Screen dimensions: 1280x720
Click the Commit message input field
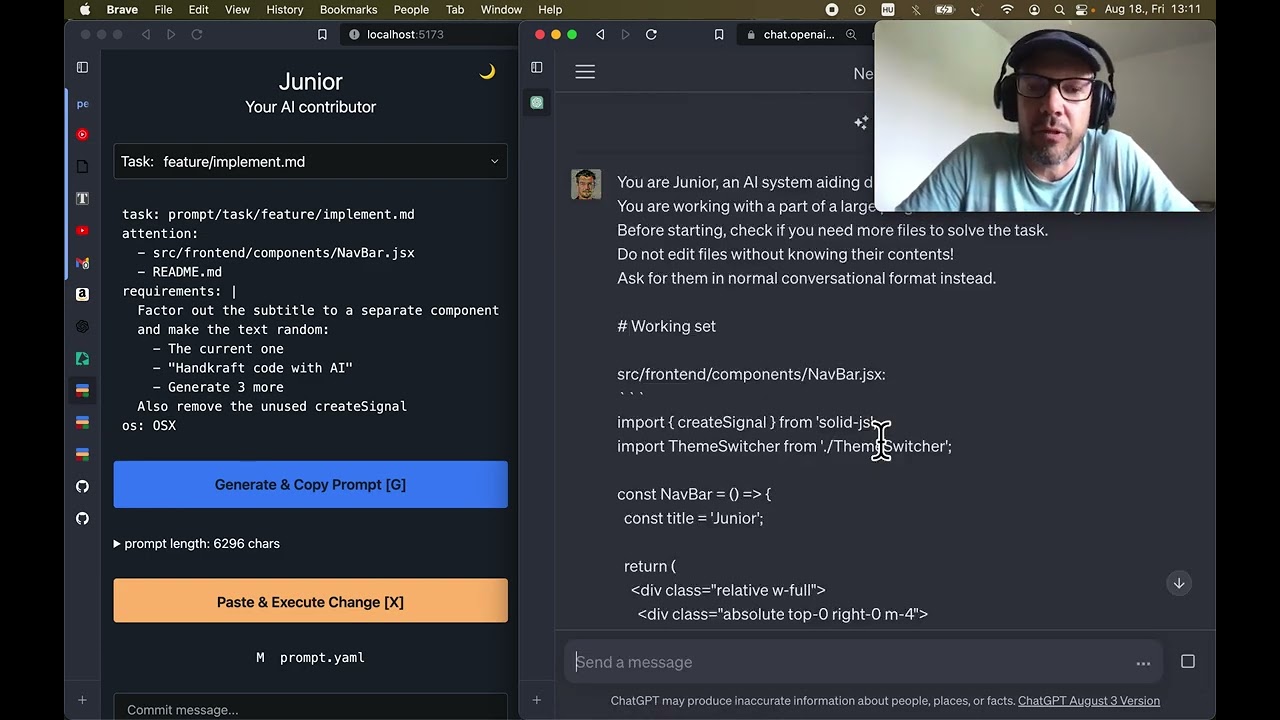click(310, 709)
